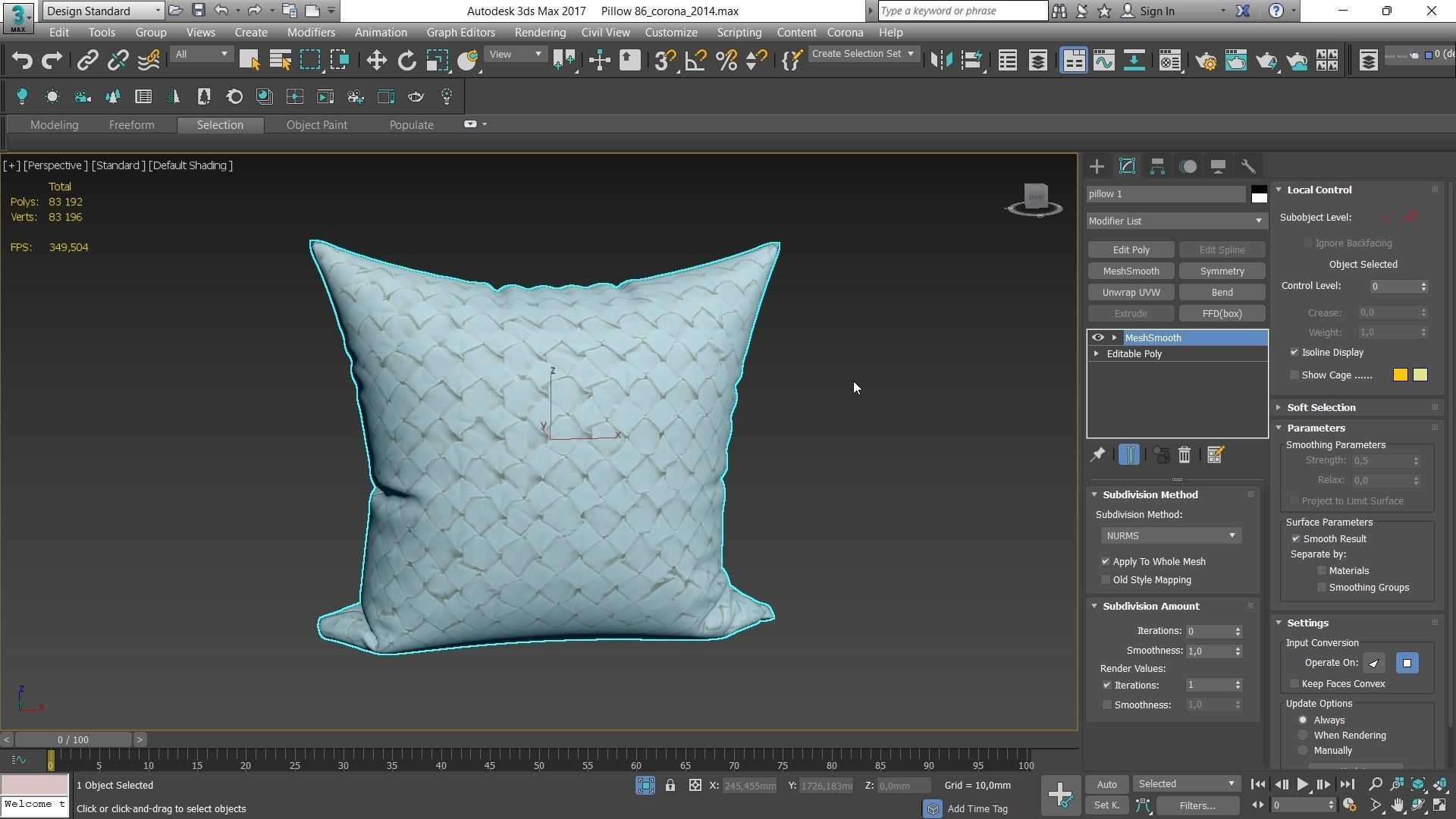
Task: Open the Modifier List dropdown
Action: [1176, 221]
